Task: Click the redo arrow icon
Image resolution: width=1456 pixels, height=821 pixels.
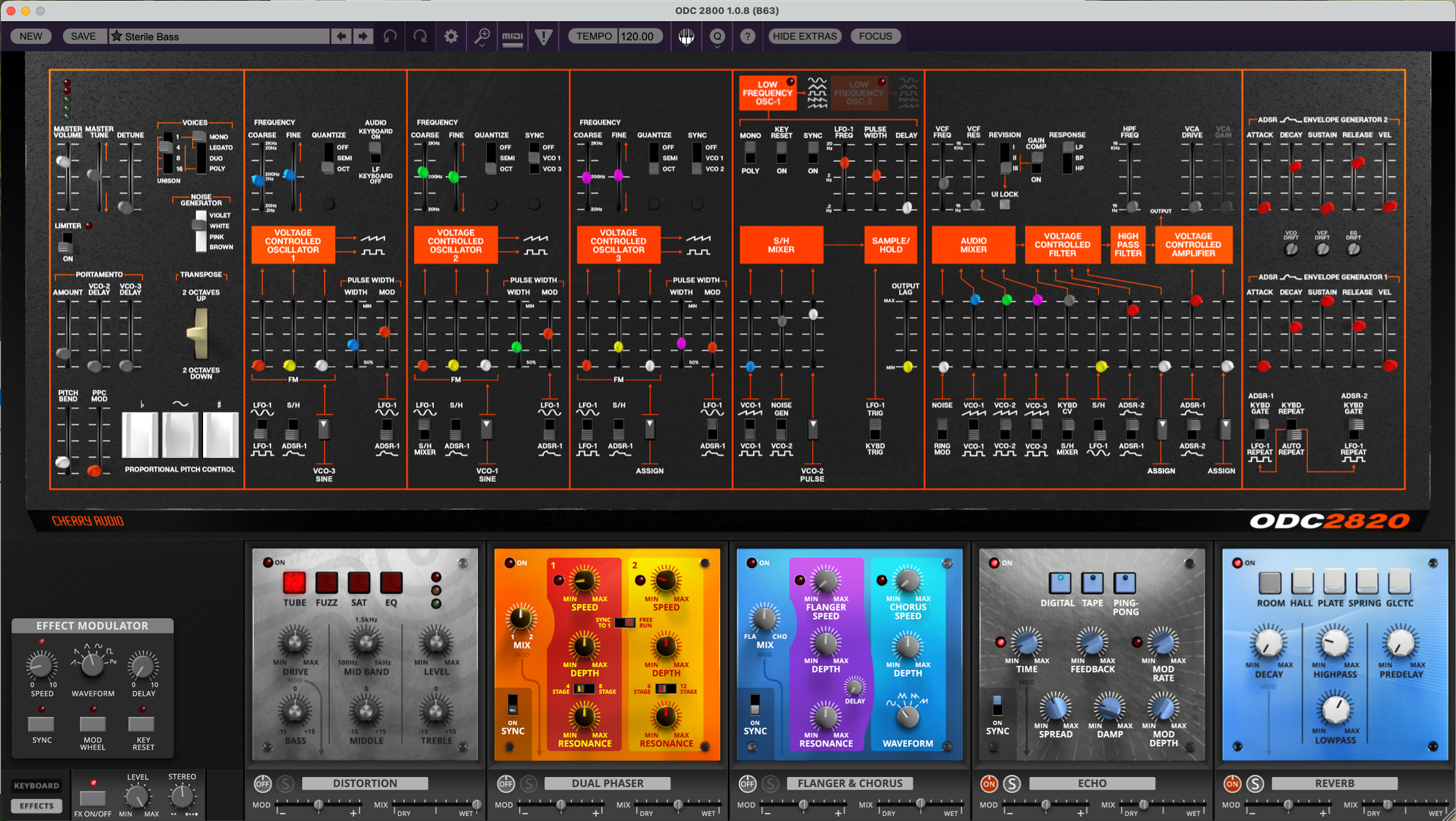Action: point(420,36)
